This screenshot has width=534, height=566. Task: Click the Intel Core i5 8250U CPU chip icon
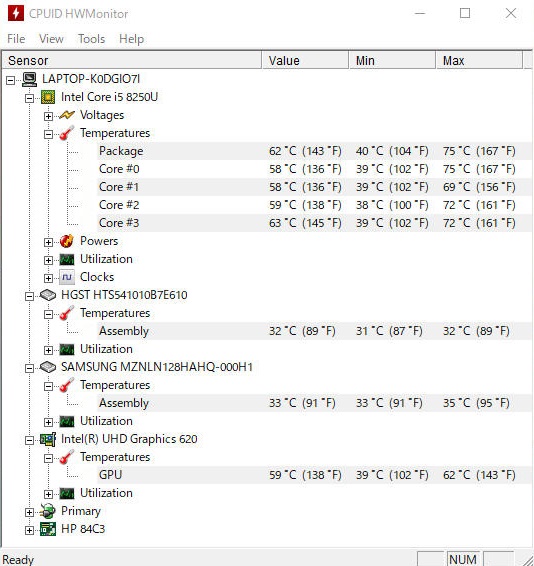click(x=48, y=97)
